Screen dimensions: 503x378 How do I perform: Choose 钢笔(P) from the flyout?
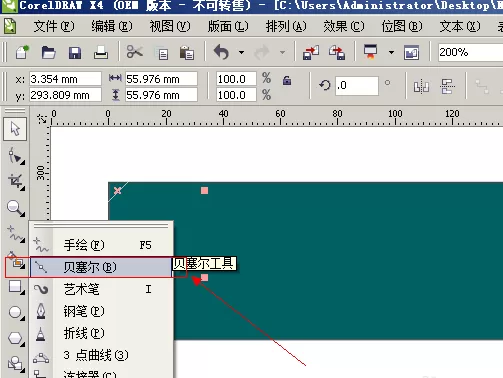(101, 311)
